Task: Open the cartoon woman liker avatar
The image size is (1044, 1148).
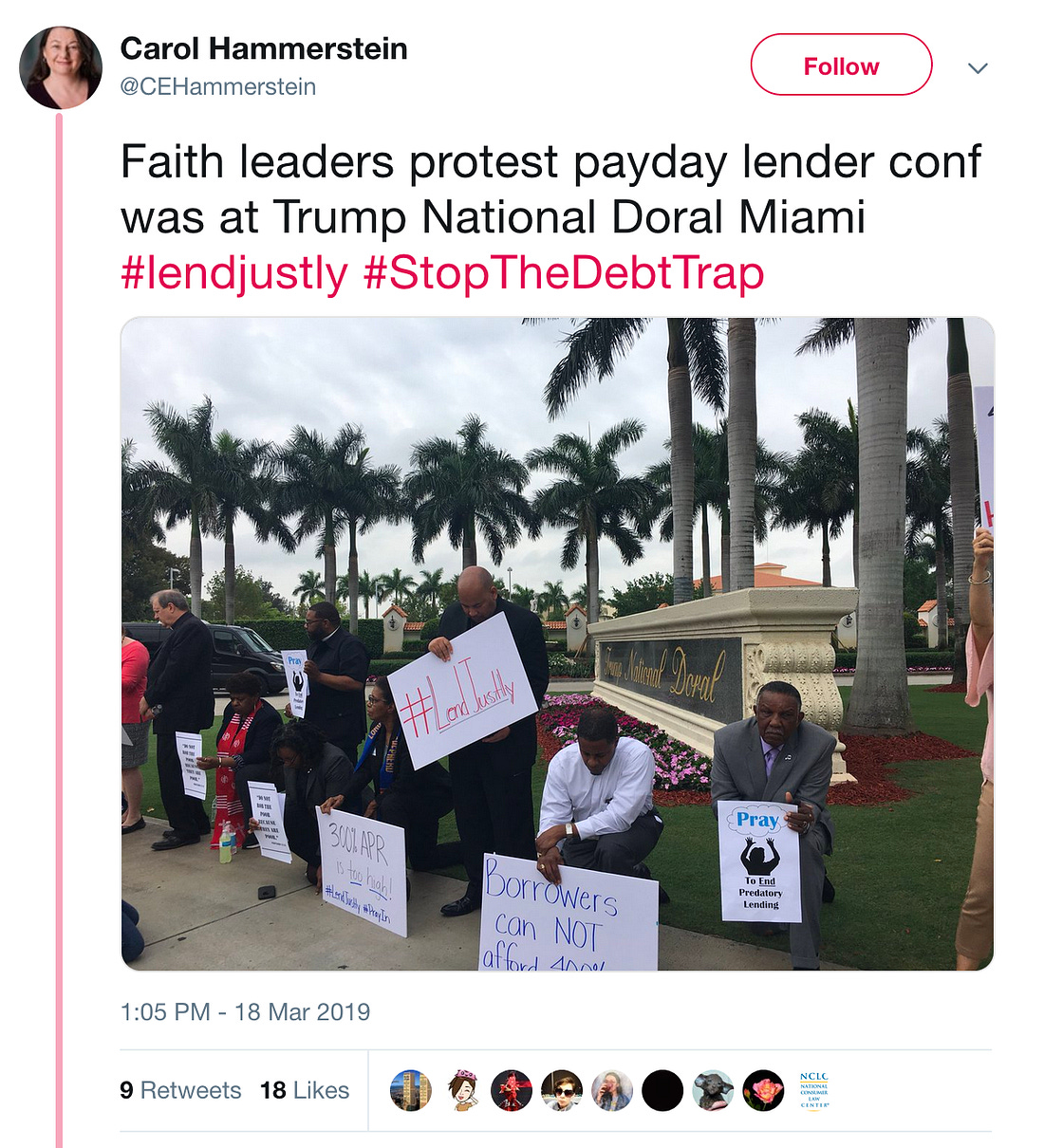Action: pyautogui.click(x=462, y=1091)
